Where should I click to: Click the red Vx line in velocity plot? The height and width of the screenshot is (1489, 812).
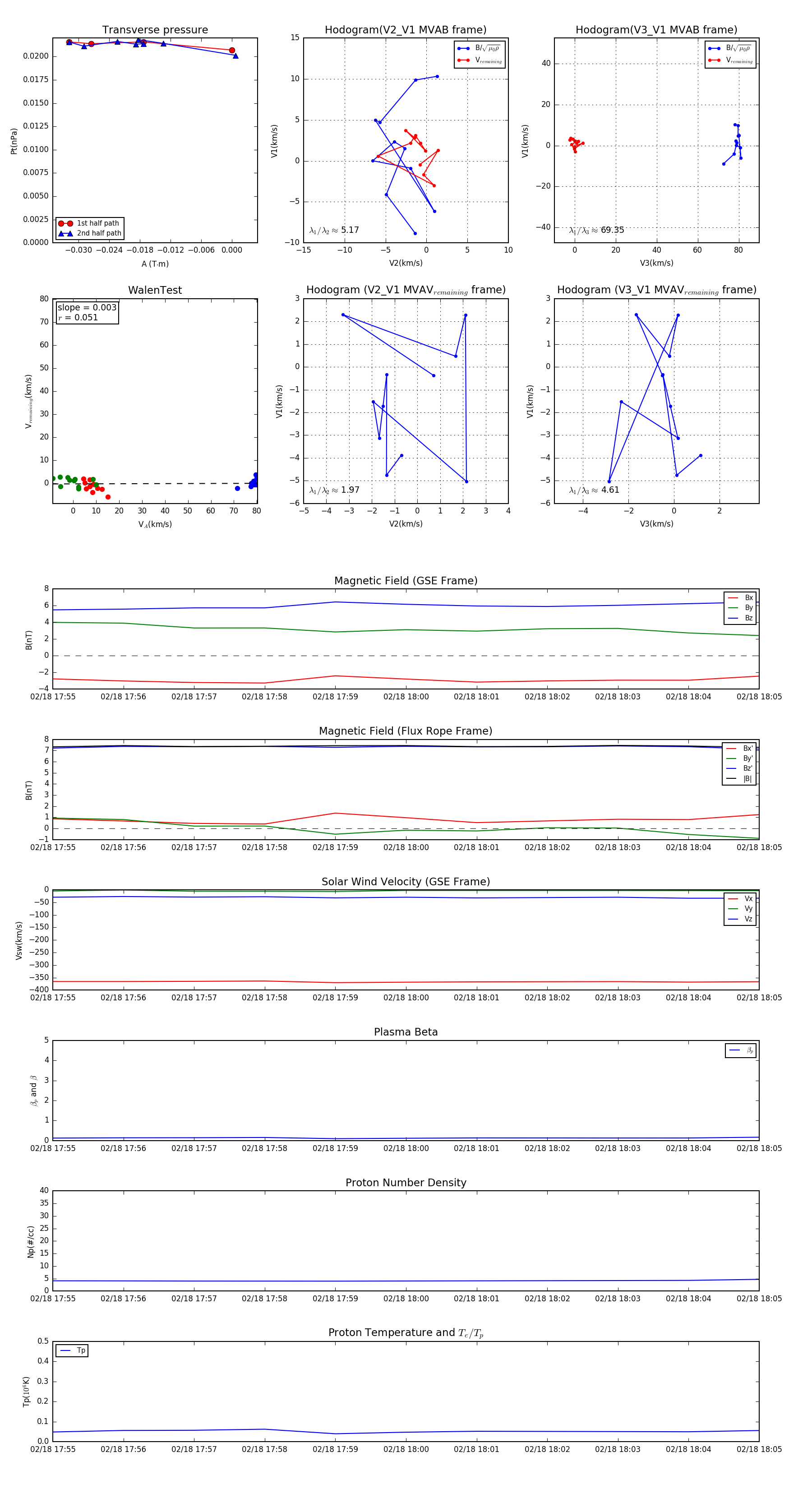(x=406, y=981)
